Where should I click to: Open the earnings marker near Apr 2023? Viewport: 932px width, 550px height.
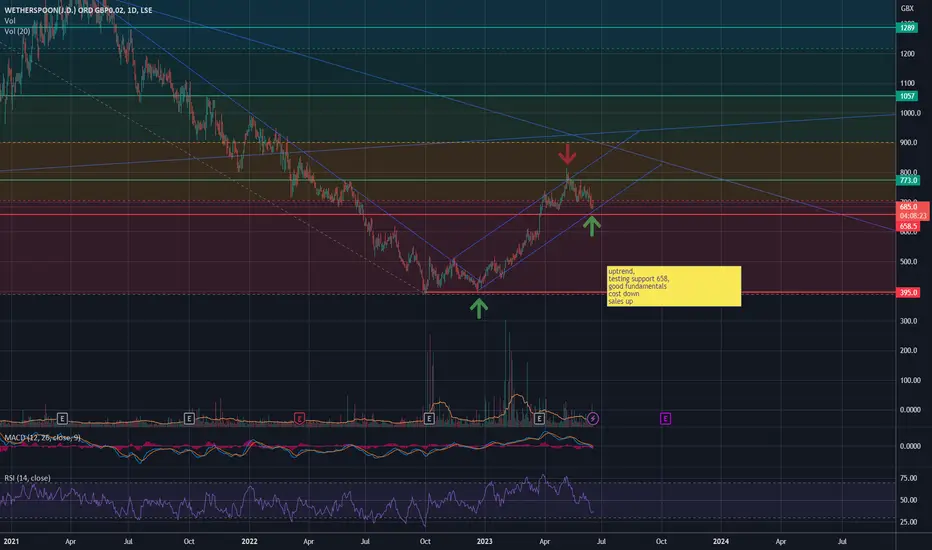pyautogui.click(x=539, y=419)
